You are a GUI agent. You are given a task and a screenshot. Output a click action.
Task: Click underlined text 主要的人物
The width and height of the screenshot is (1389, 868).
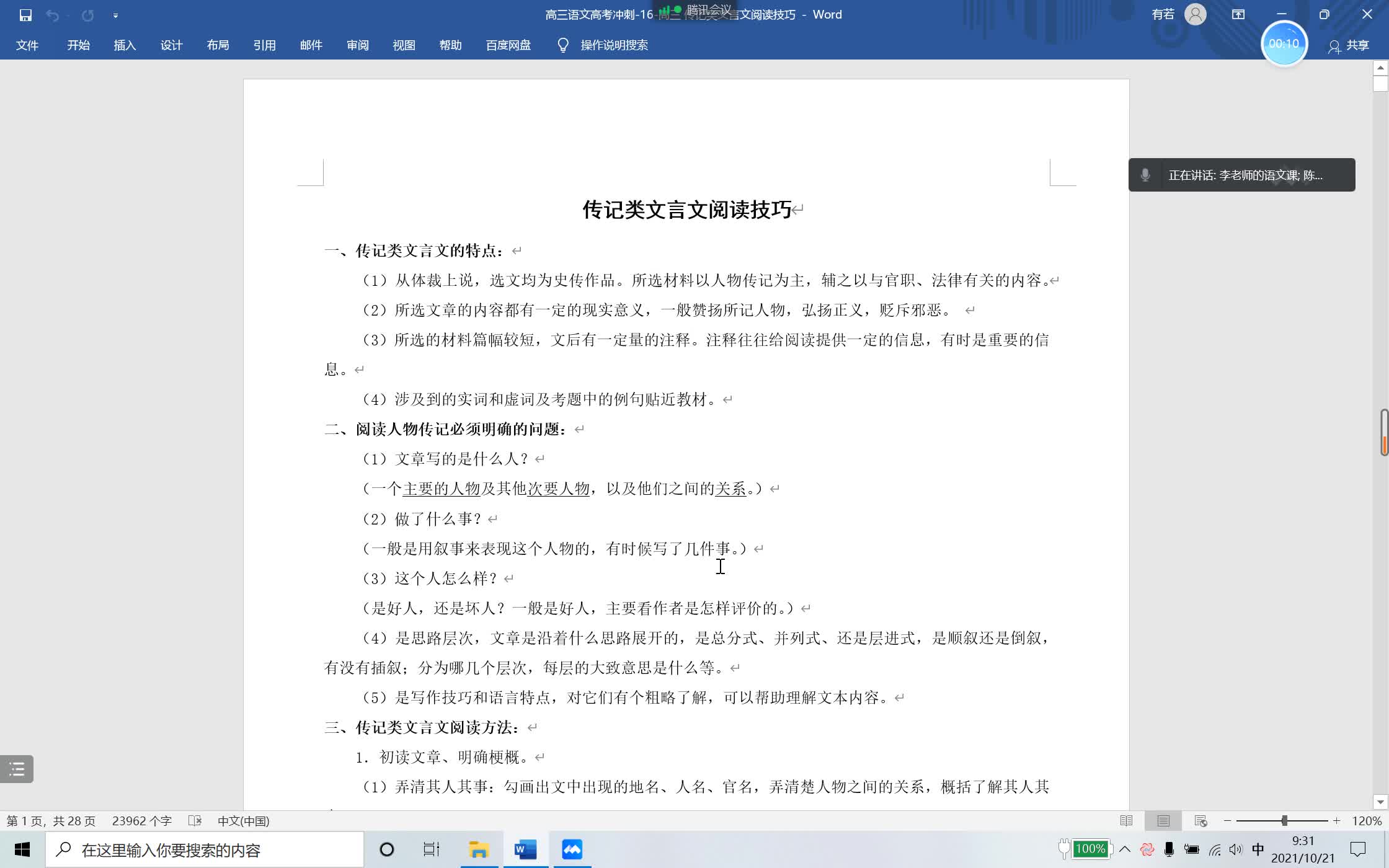pos(442,489)
